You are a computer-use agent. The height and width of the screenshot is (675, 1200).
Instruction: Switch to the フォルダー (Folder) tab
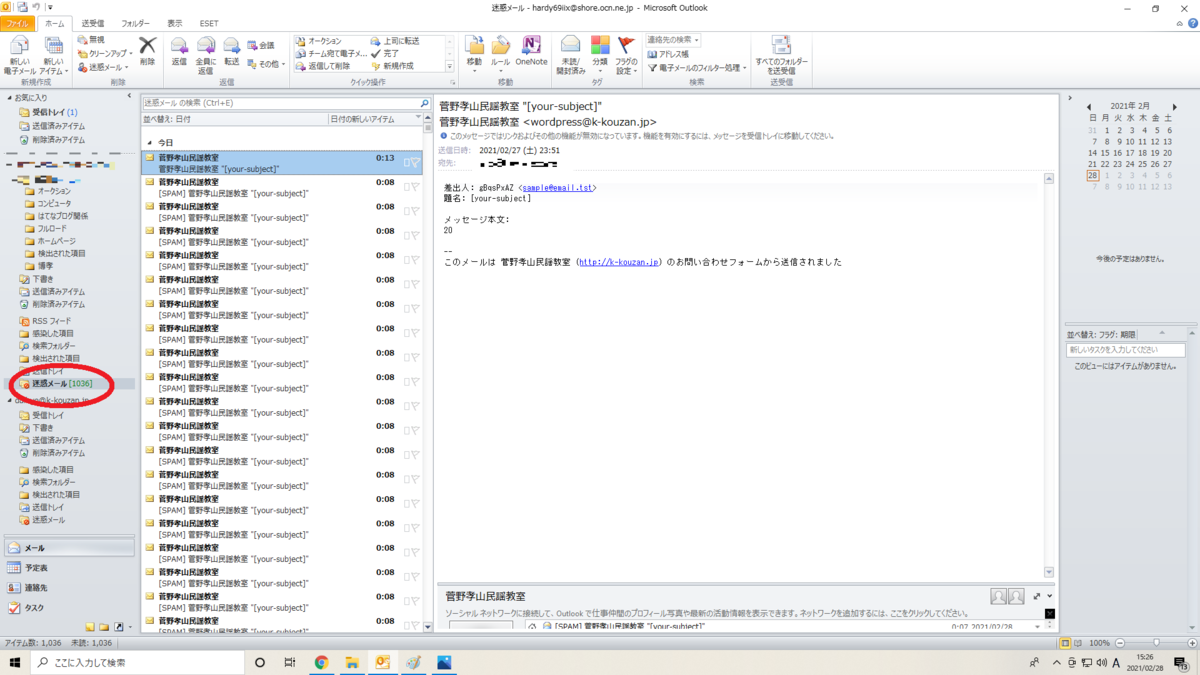point(135,23)
